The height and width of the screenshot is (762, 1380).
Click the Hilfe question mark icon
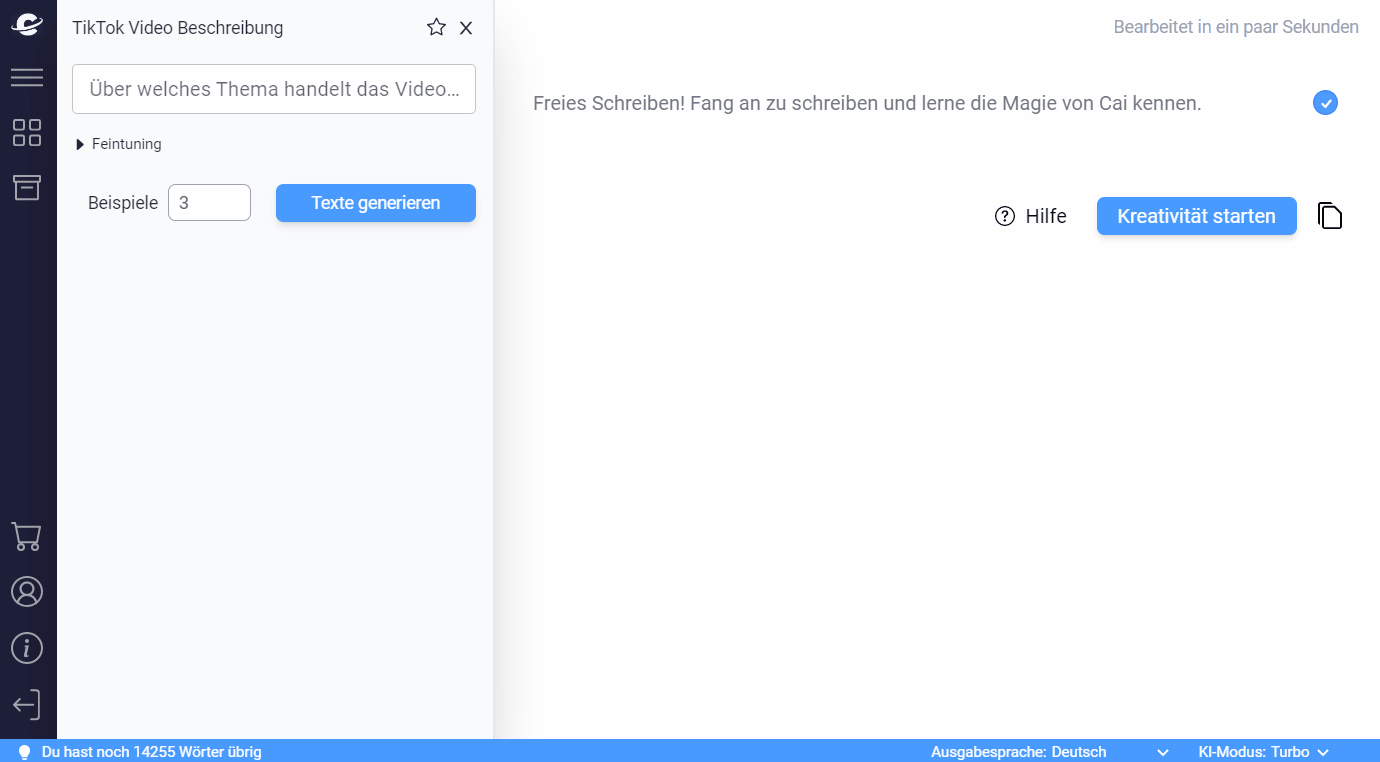tap(1005, 216)
